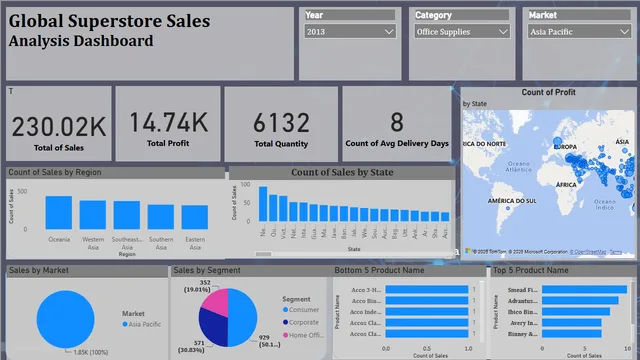Click the Bottom 5 Product Name title
Screen dimensions: 640x360
pyautogui.click(x=379, y=270)
